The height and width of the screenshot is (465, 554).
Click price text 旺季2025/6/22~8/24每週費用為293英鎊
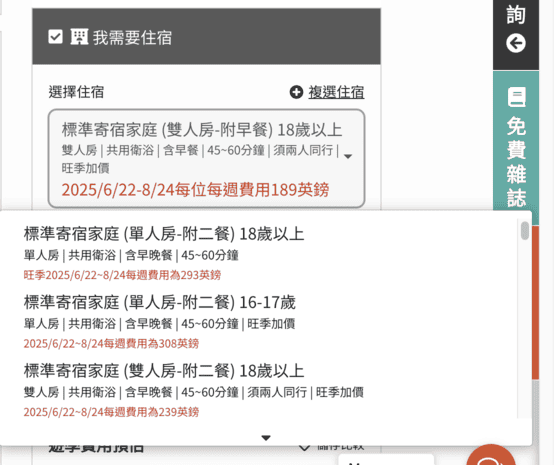coord(122,275)
